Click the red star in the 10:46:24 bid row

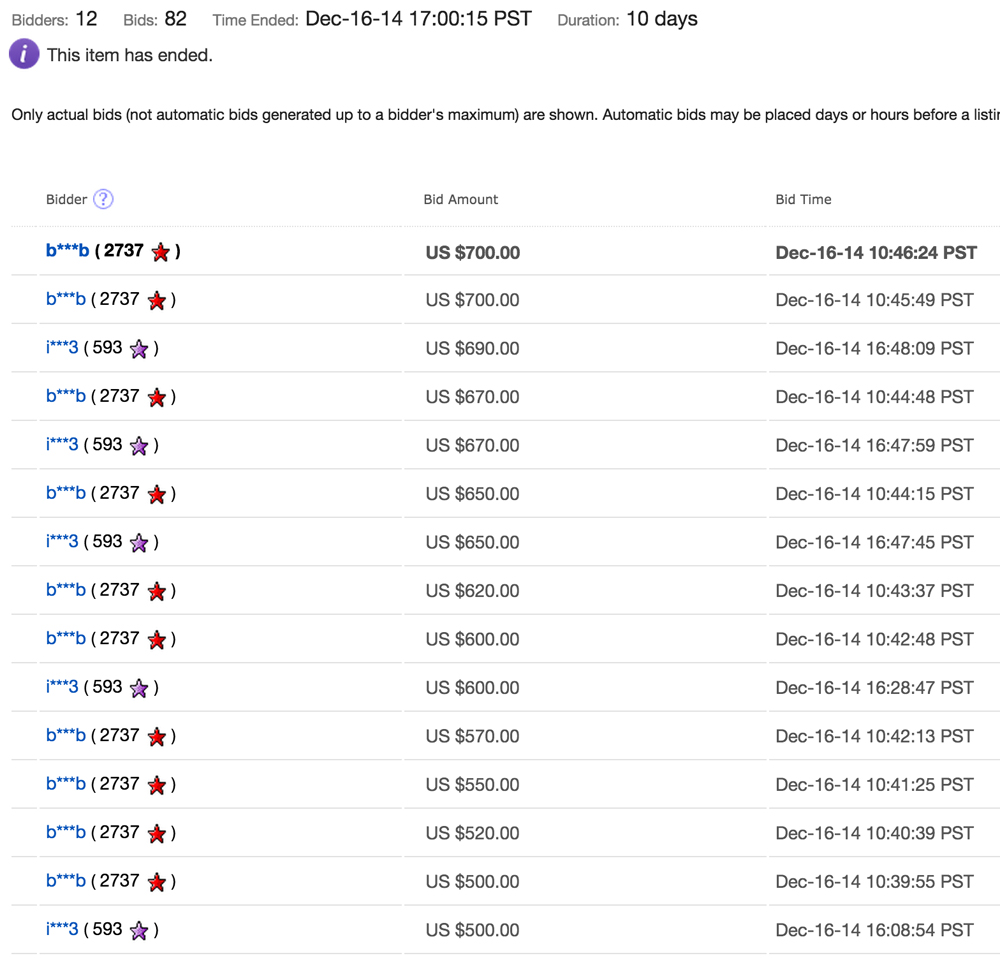(161, 252)
